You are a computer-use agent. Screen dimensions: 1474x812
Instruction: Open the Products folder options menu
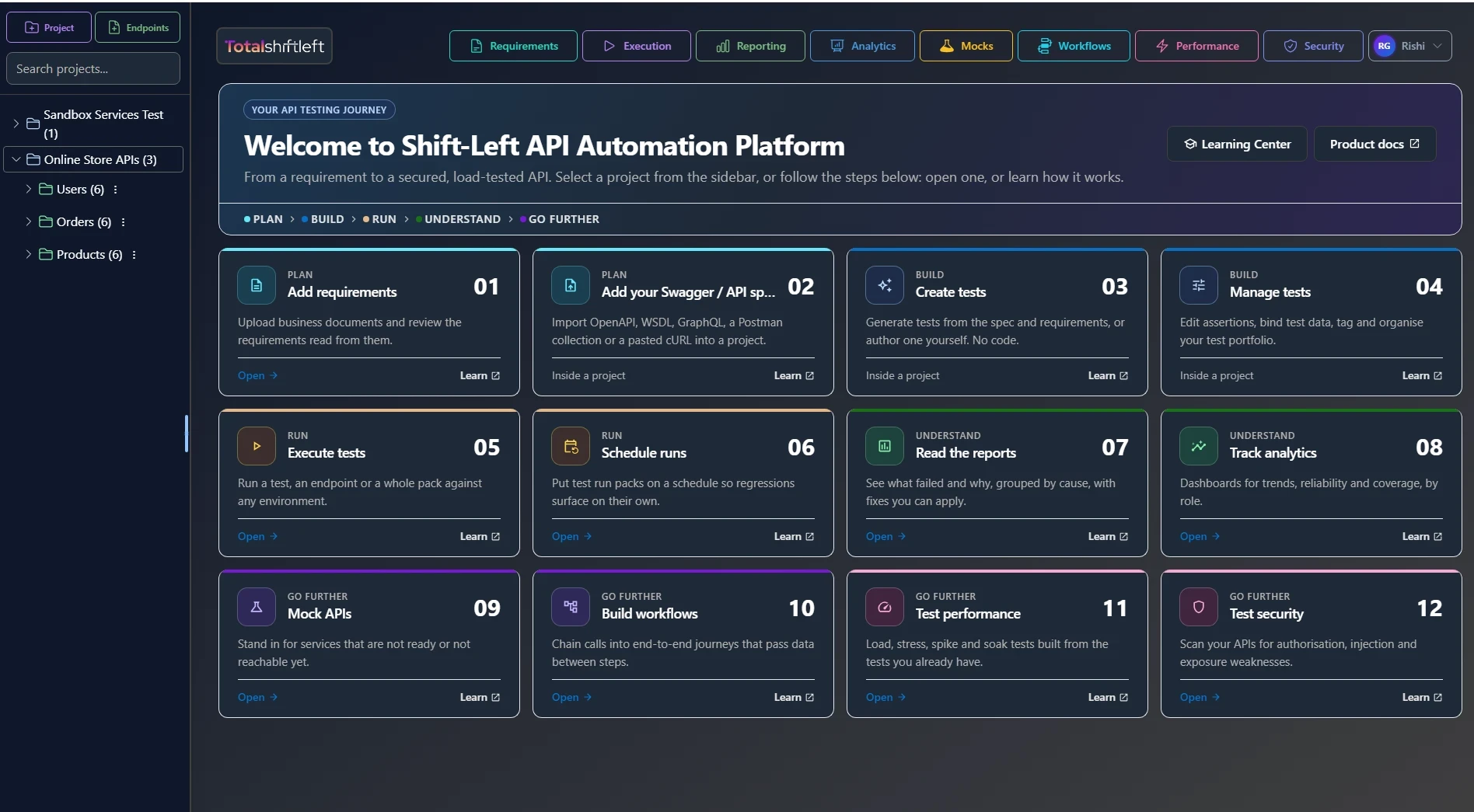pyautogui.click(x=134, y=255)
